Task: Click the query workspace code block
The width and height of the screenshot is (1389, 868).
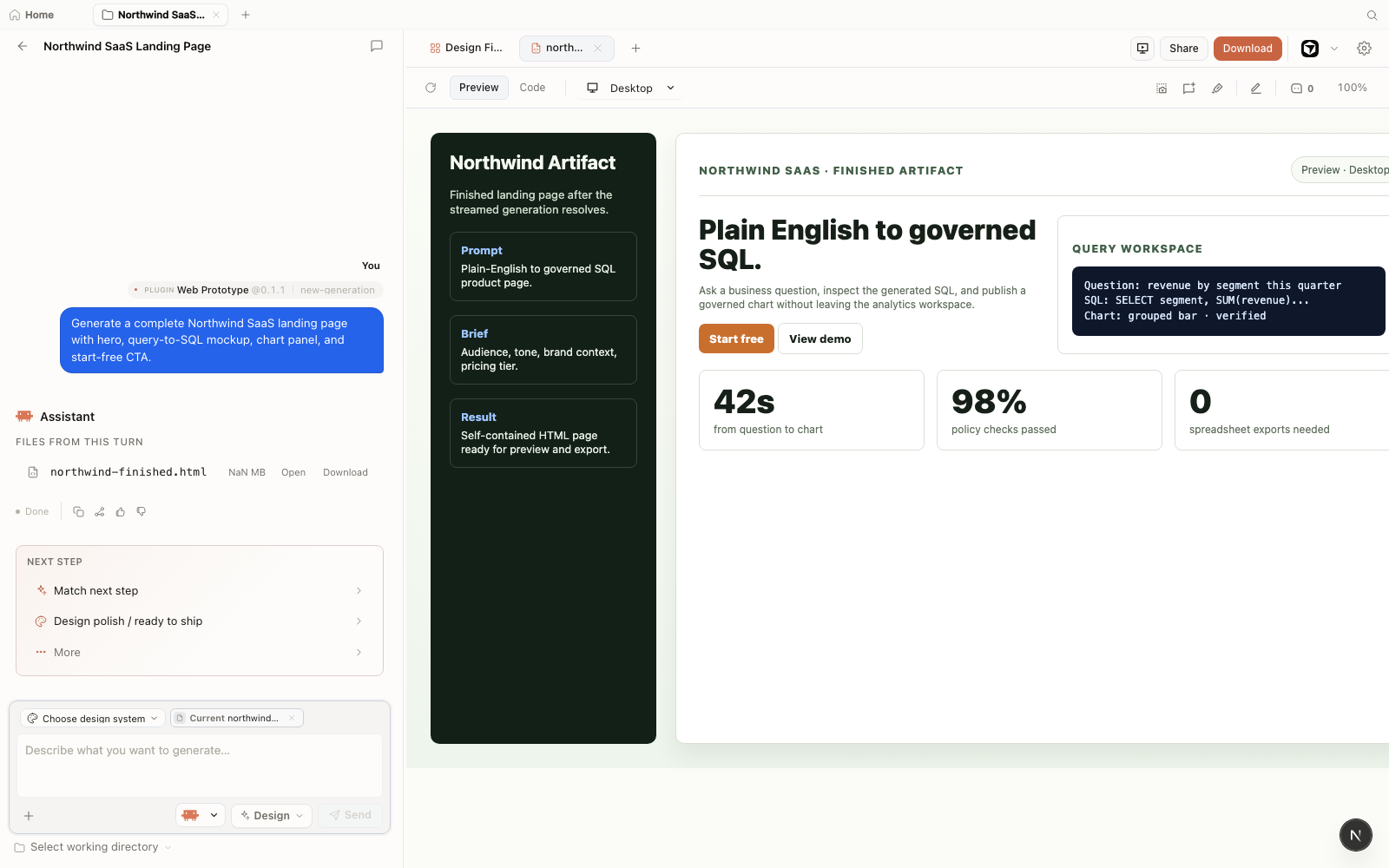Action: point(1228,300)
